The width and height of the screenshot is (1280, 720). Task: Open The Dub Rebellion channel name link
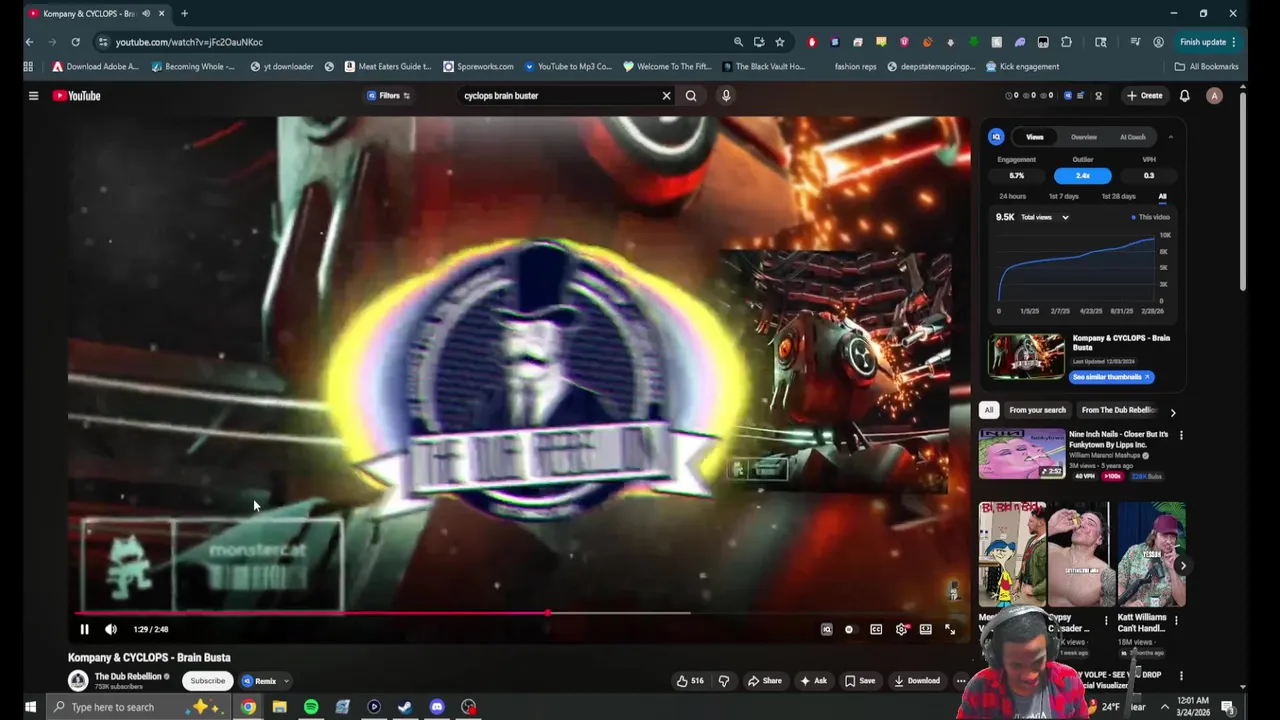pyautogui.click(x=128, y=676)
